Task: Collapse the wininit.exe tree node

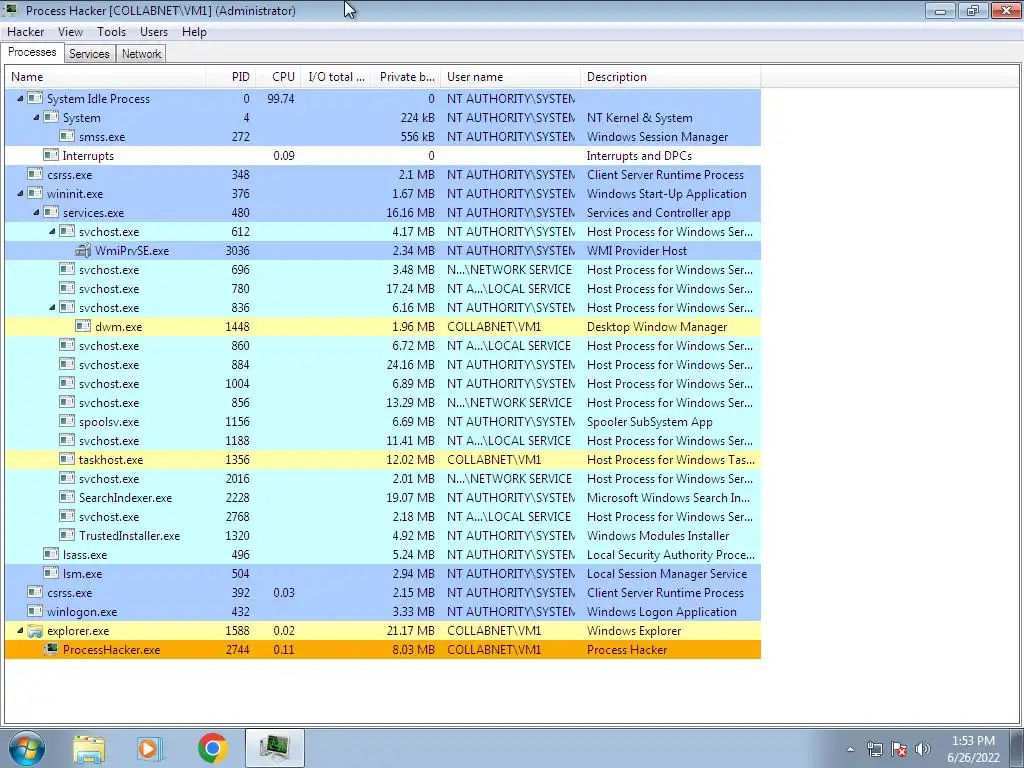Action: click(x=20, y=193)
